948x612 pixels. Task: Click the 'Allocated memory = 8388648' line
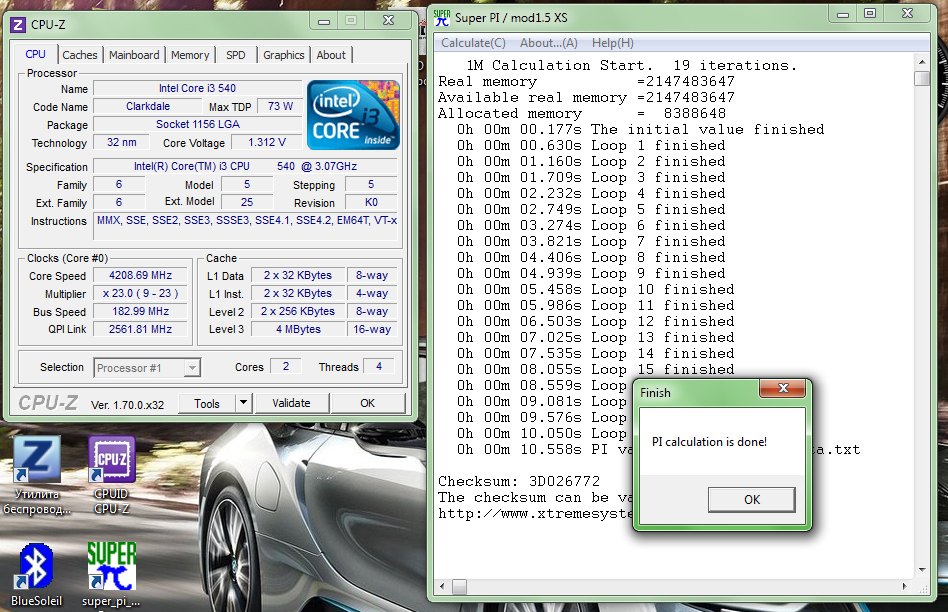[x=582, y=113]
